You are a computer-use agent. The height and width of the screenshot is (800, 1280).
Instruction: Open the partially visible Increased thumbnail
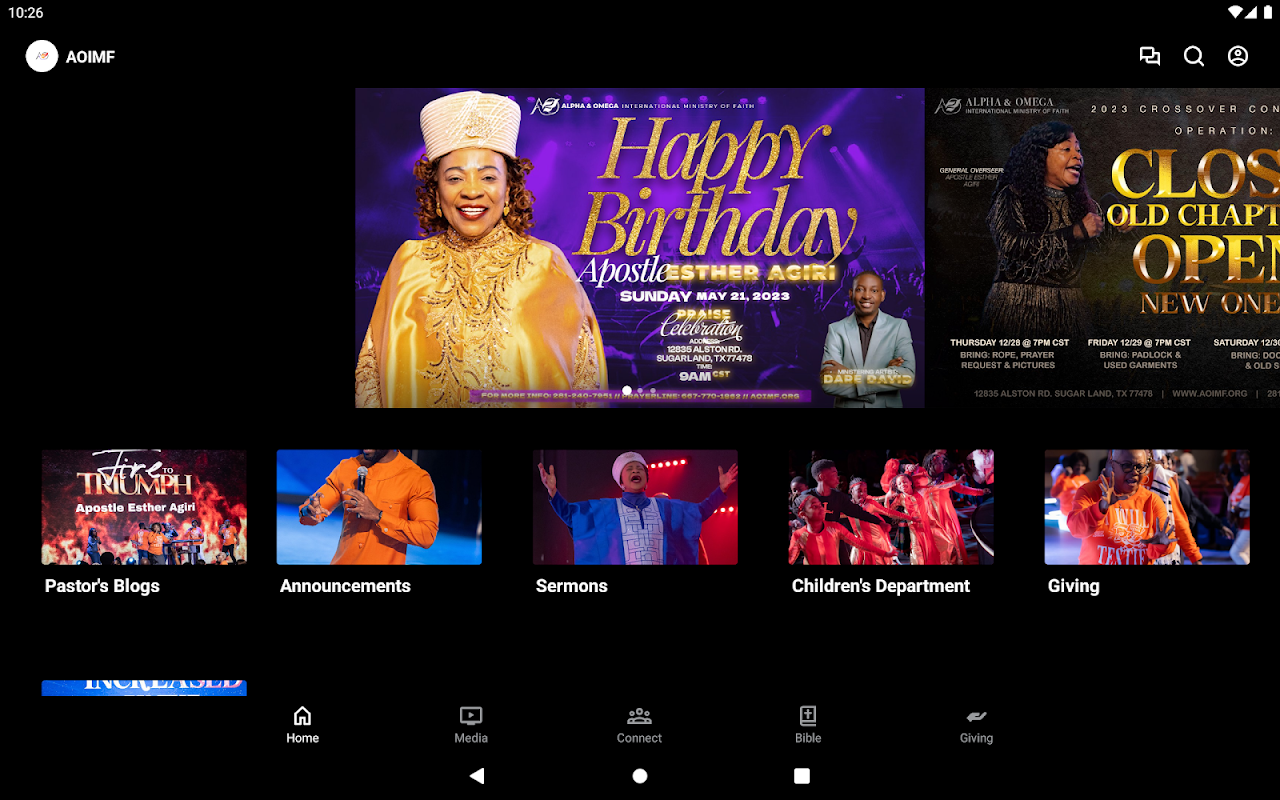[144, 688]
